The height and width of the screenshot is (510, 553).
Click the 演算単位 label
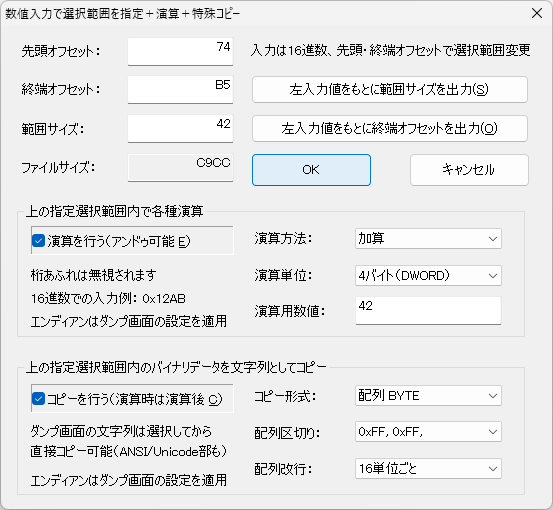click(x=283, y=275)
